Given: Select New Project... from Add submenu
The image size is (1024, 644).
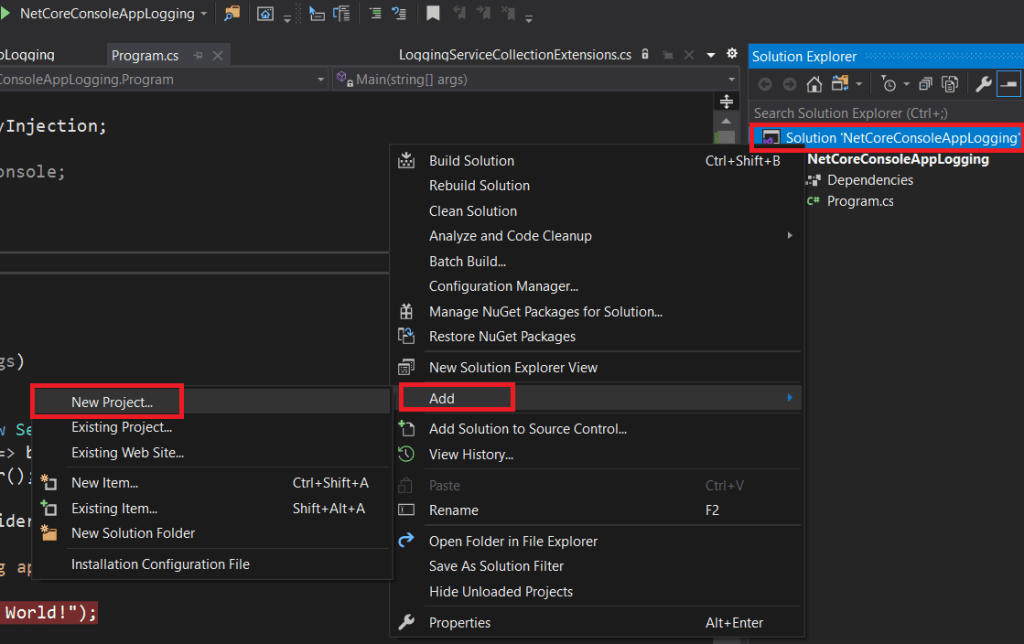Looking at the screenshot, I should (x=112, y=402).
